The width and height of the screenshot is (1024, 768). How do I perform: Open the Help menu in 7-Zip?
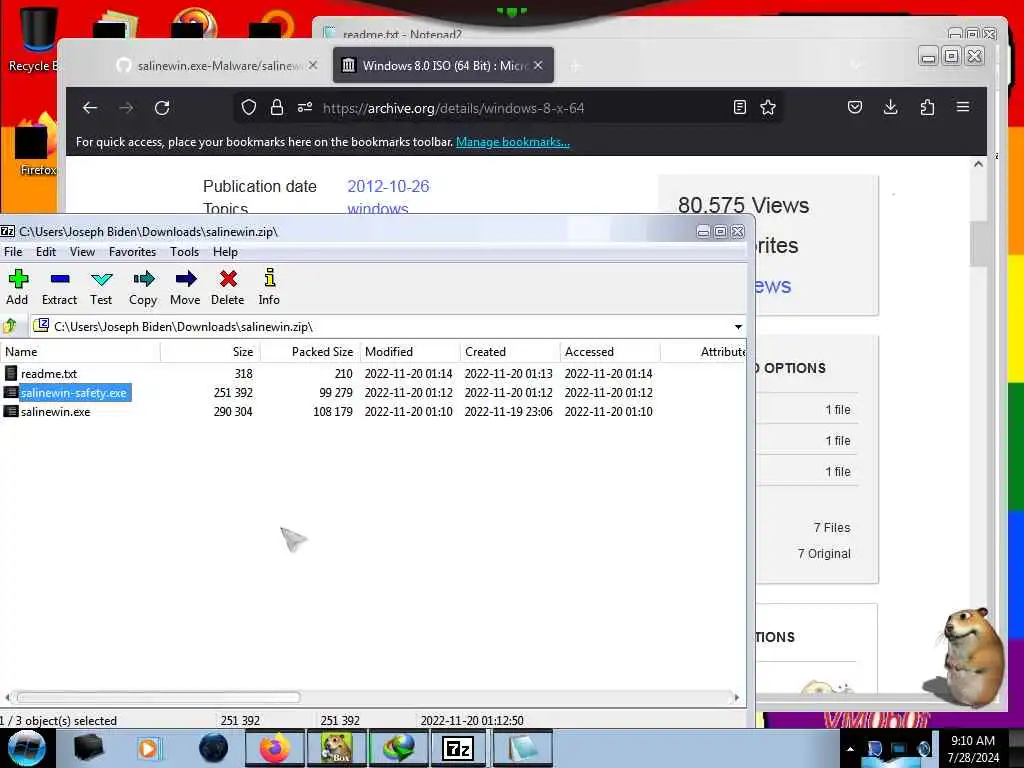[225, 251]
